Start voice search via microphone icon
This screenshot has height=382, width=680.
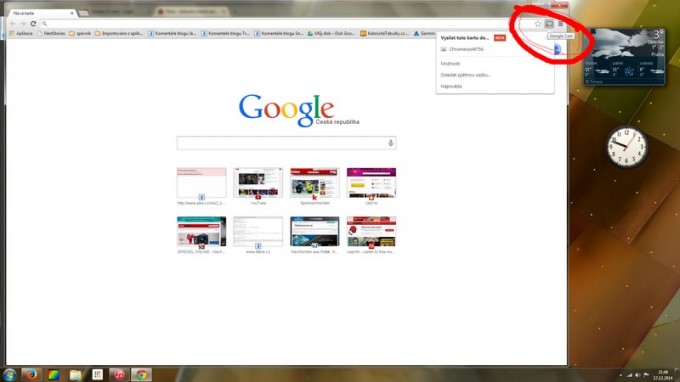(x=391, y=143)
